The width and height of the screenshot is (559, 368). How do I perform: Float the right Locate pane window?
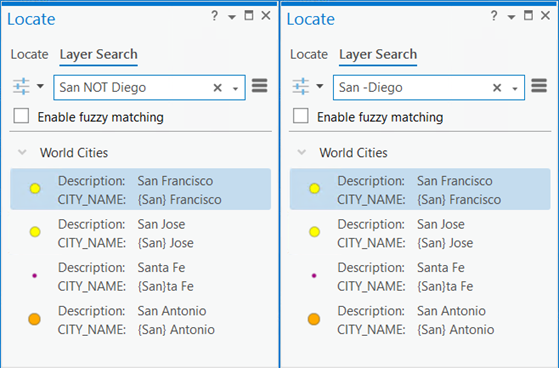tap(528, 16)
